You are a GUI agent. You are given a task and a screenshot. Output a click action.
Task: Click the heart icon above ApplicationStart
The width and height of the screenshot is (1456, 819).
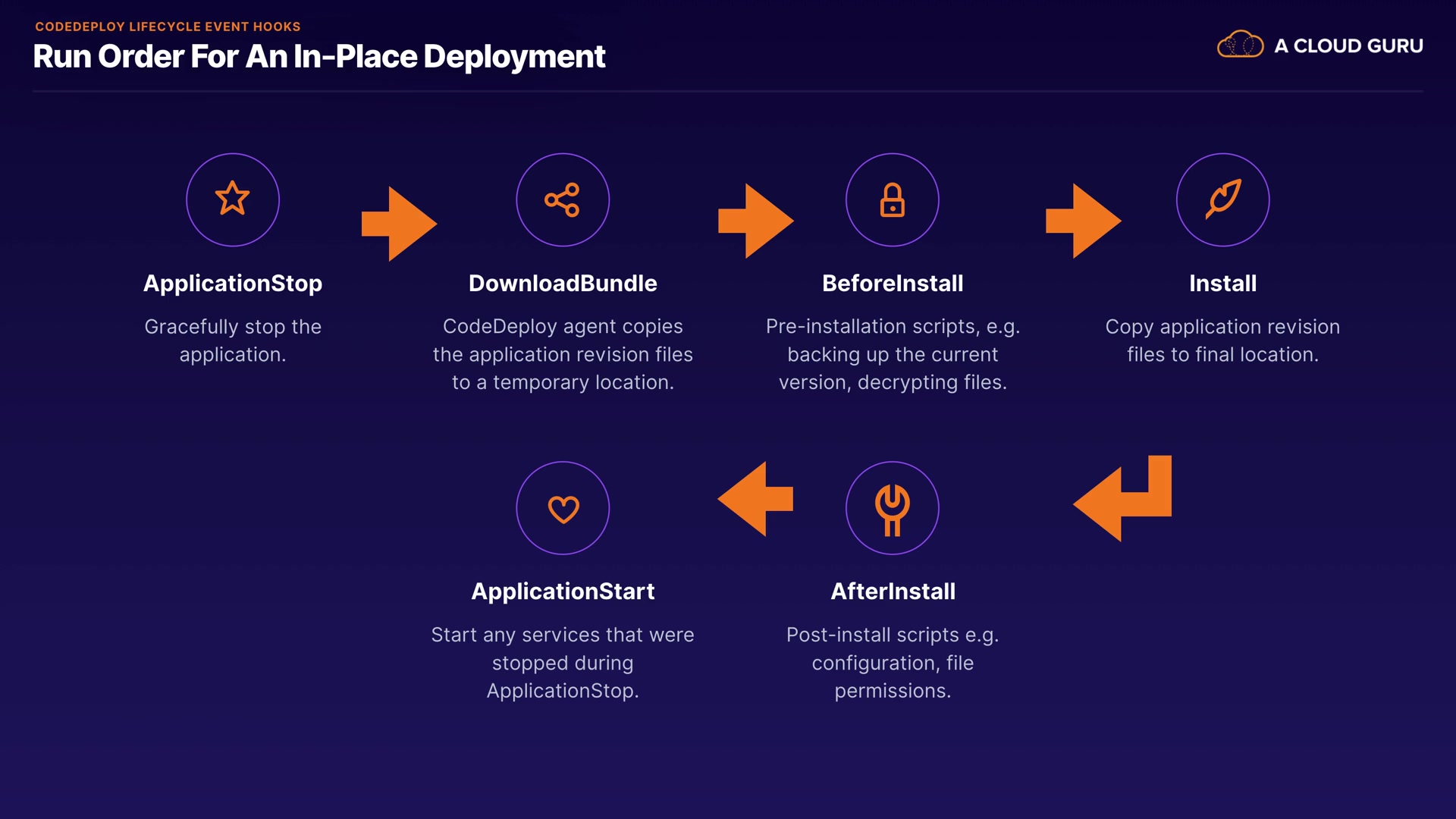tap(563, 508)
